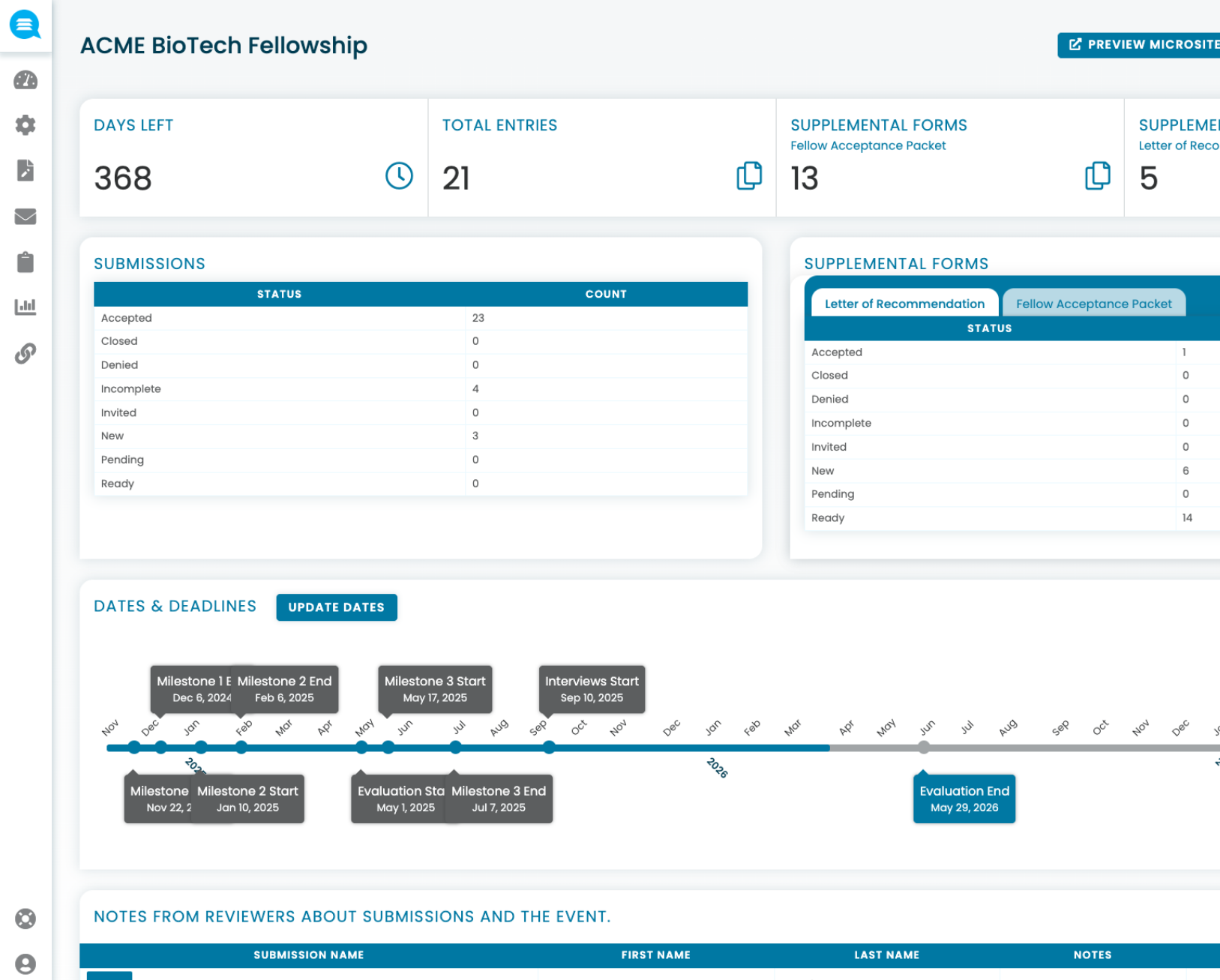Click the Update Dates button
Image resolution: width=1220 pixels, height=980 pixels.
tap(336, 607)
